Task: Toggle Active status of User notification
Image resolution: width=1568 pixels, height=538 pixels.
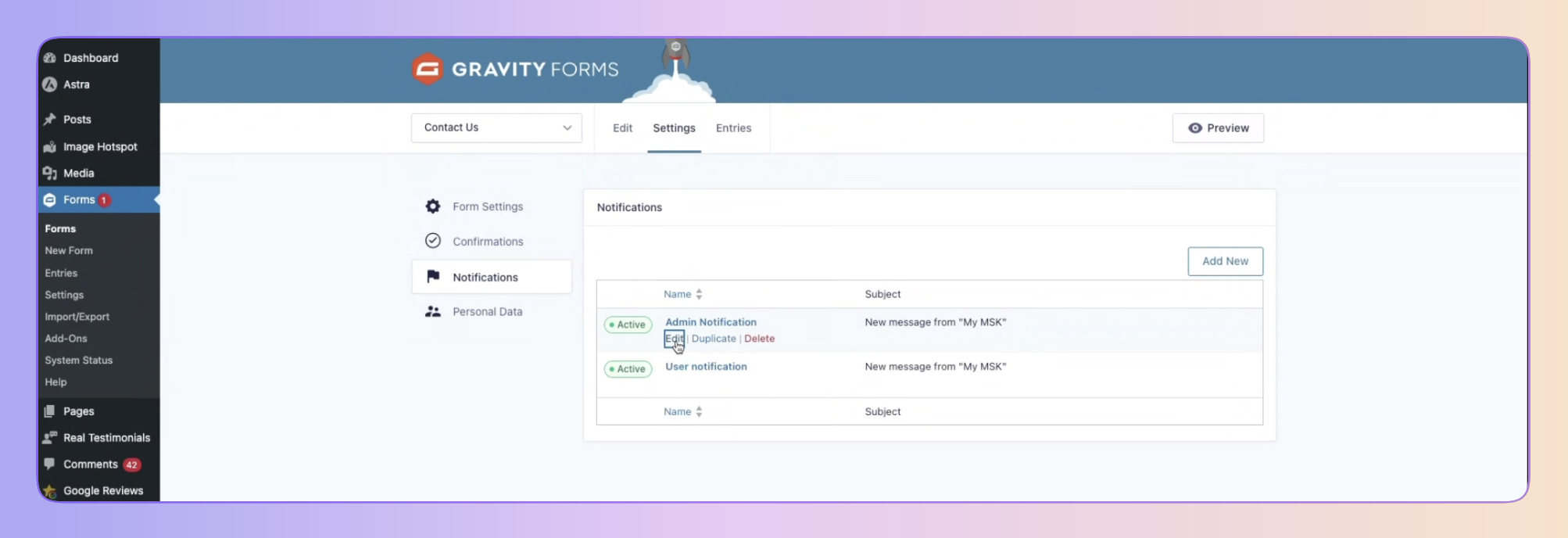Action: click(628, 369)
